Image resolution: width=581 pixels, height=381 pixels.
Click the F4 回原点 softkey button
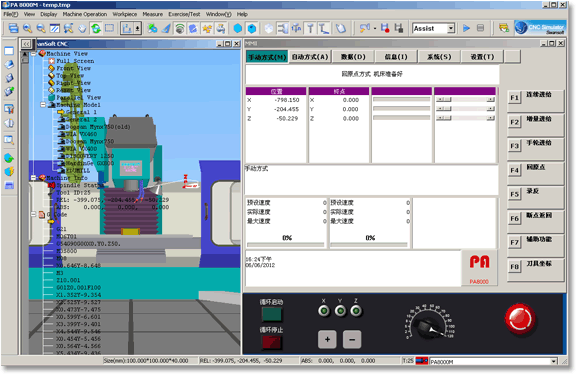(535, 170)
